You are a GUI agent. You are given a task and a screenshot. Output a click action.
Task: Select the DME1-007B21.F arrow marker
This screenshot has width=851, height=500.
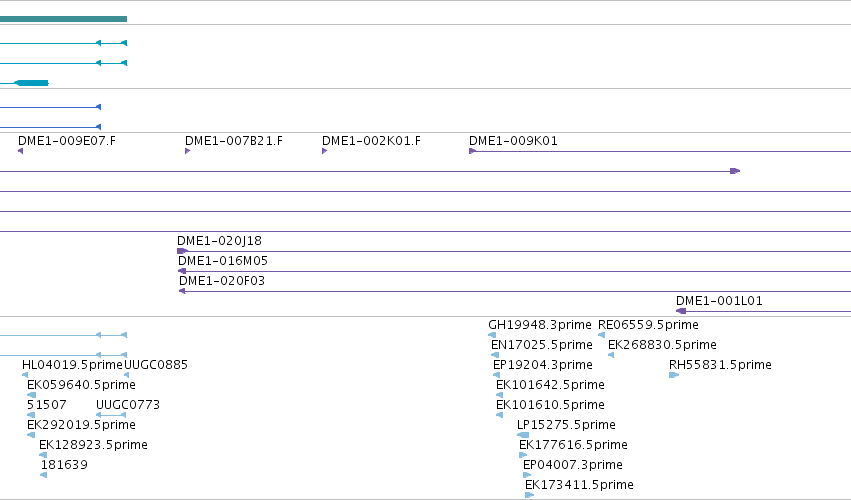coord(187,151)
